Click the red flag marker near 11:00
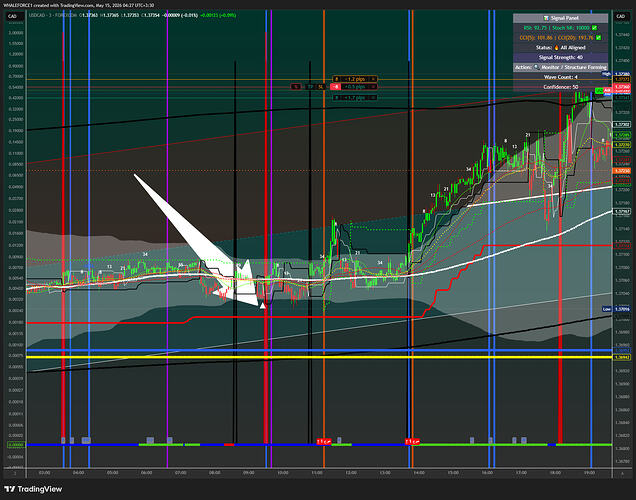636x500 pixels. coord(324,442)
